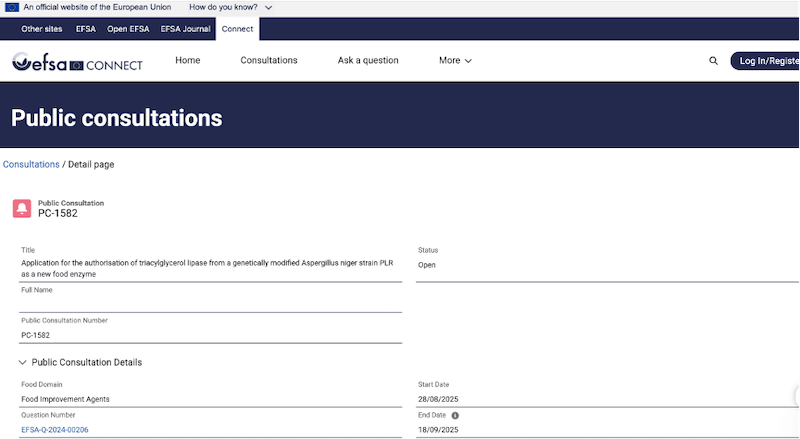Viewport: 800px width, 439px height.
Task: Open question number EFSA-Q-2024-00206 link
Action: pos(55,430)
